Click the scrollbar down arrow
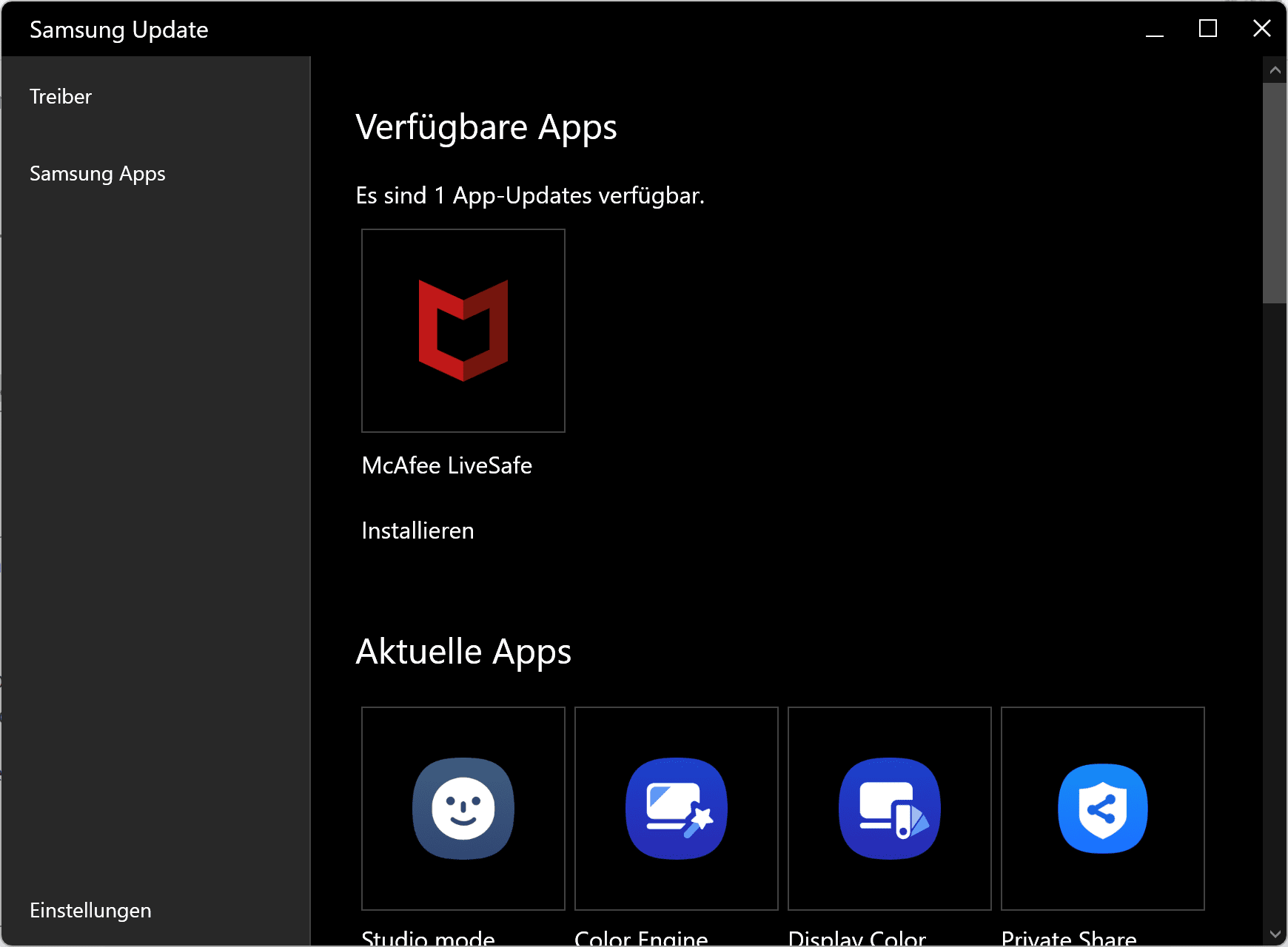Viewport: 1288px width, 947px height. [1275, 934]
